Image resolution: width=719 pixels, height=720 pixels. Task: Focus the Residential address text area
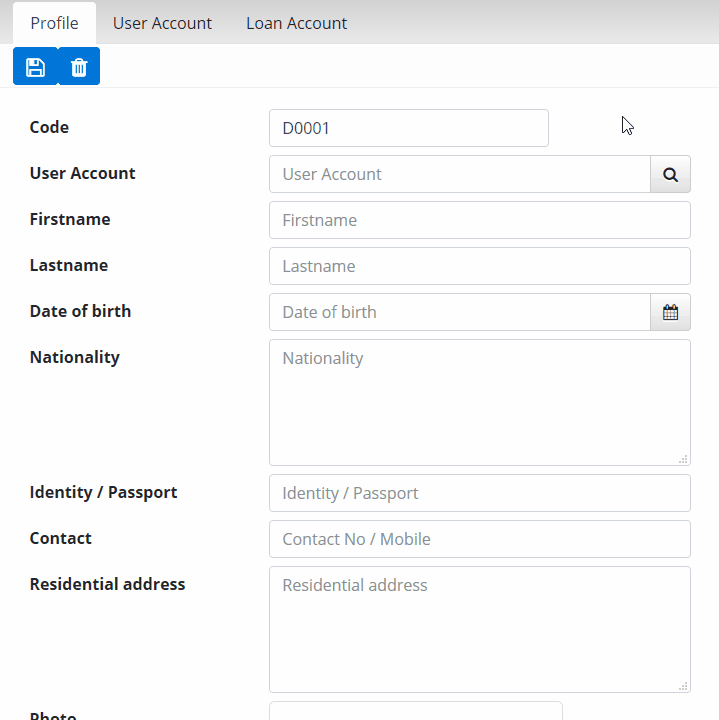480,630
